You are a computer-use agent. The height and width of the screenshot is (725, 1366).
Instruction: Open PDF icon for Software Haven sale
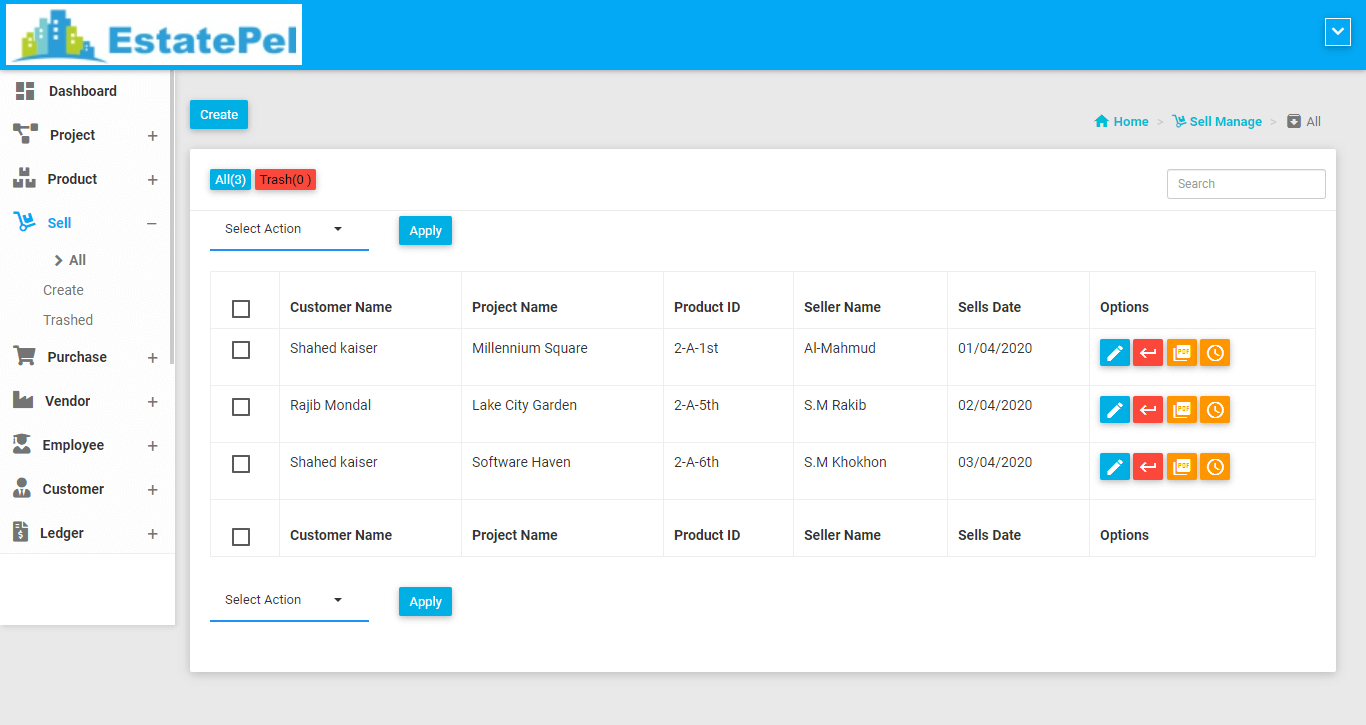tap(1182, 467)
